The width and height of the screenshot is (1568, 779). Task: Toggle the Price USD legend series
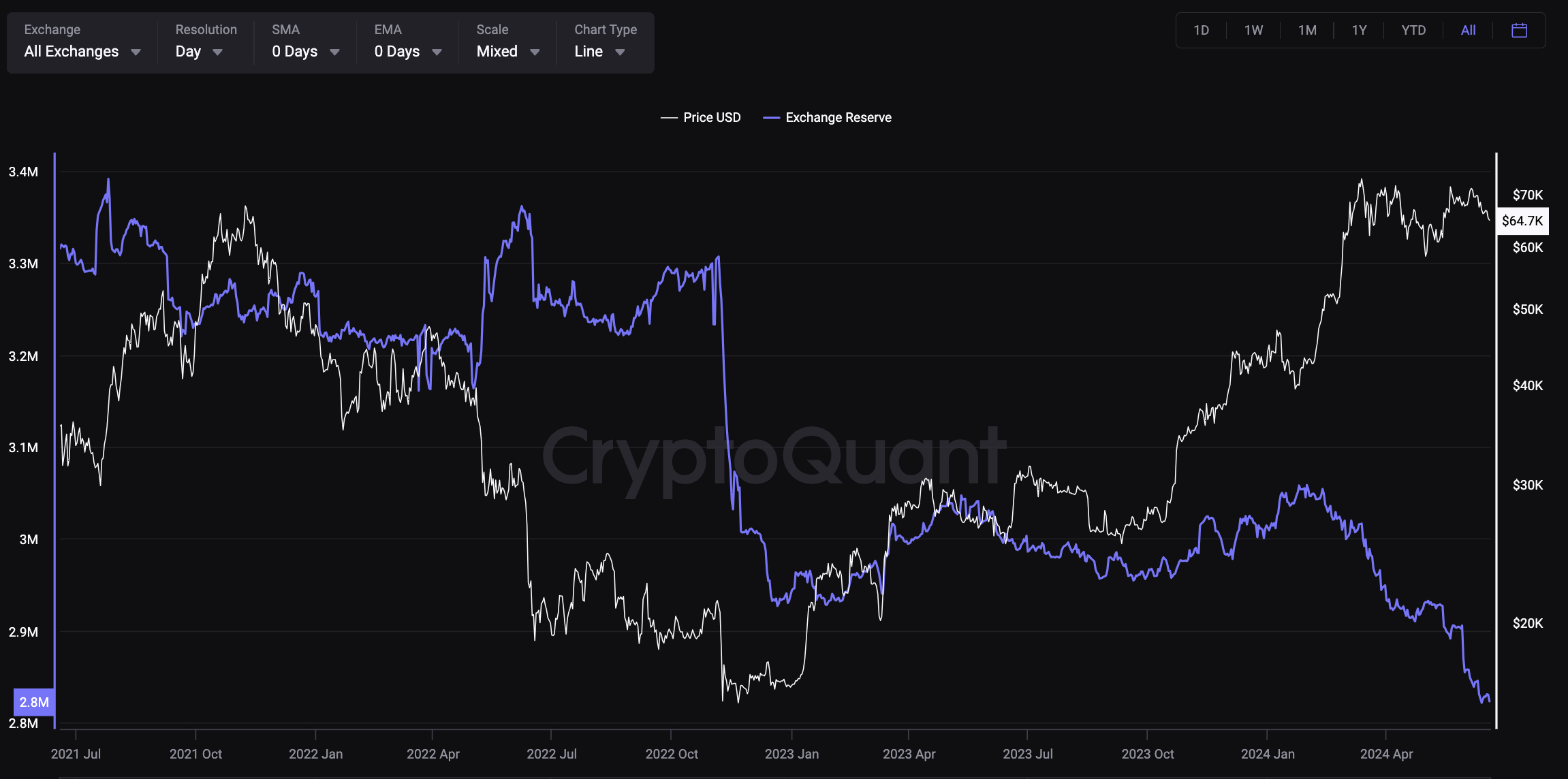(x=711, y=118)
